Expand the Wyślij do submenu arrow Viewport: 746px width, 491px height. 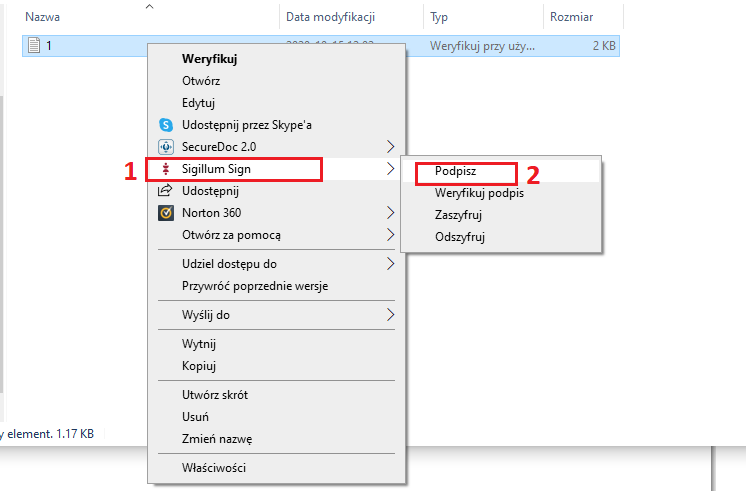(391, 315)
